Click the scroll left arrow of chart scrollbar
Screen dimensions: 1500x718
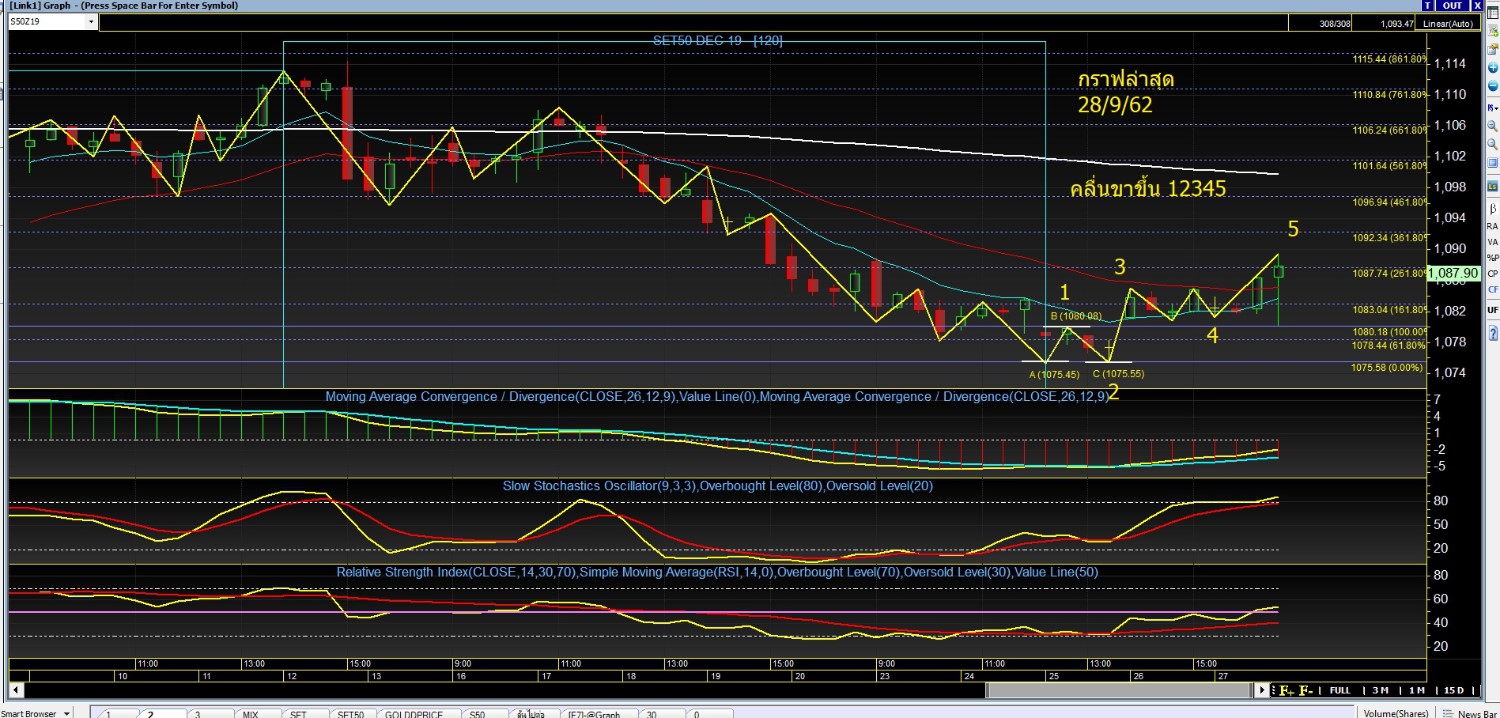16,690
